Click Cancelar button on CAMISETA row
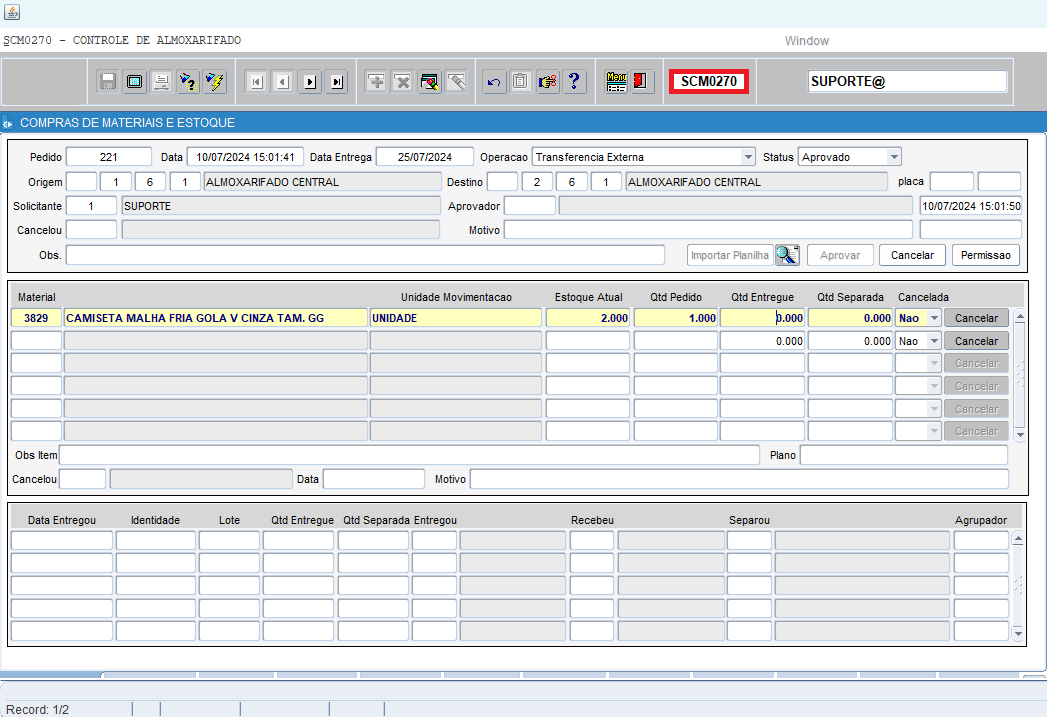 point(976,318)
